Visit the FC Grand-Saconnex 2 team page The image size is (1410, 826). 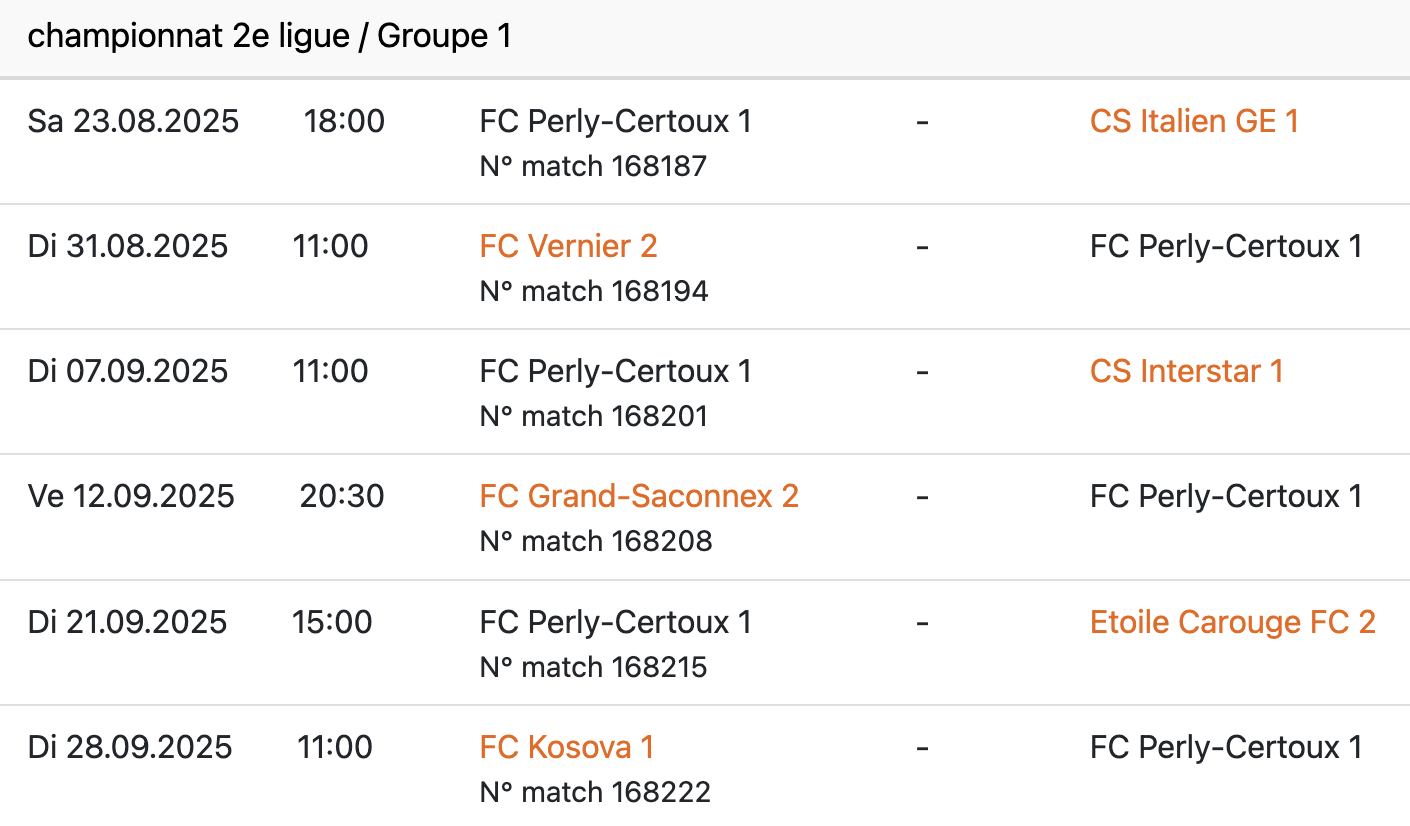[639, 496]
